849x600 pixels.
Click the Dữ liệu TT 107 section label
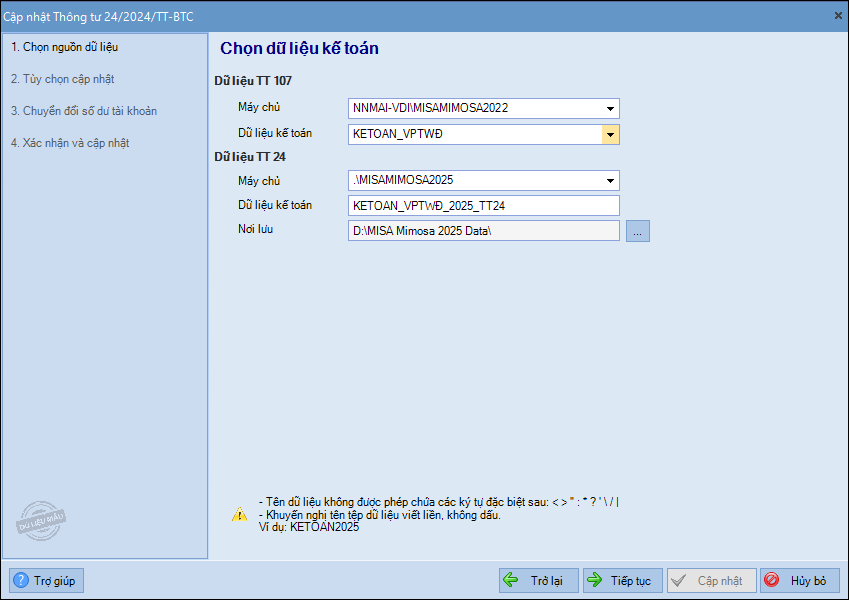[x=253, y=81]
